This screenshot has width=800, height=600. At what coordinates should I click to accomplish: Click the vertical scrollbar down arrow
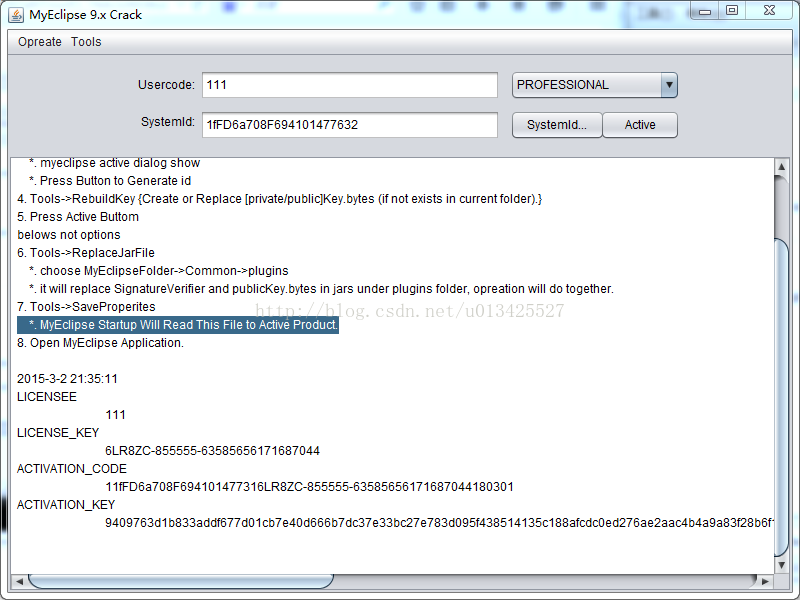click(x=781, y=565)
